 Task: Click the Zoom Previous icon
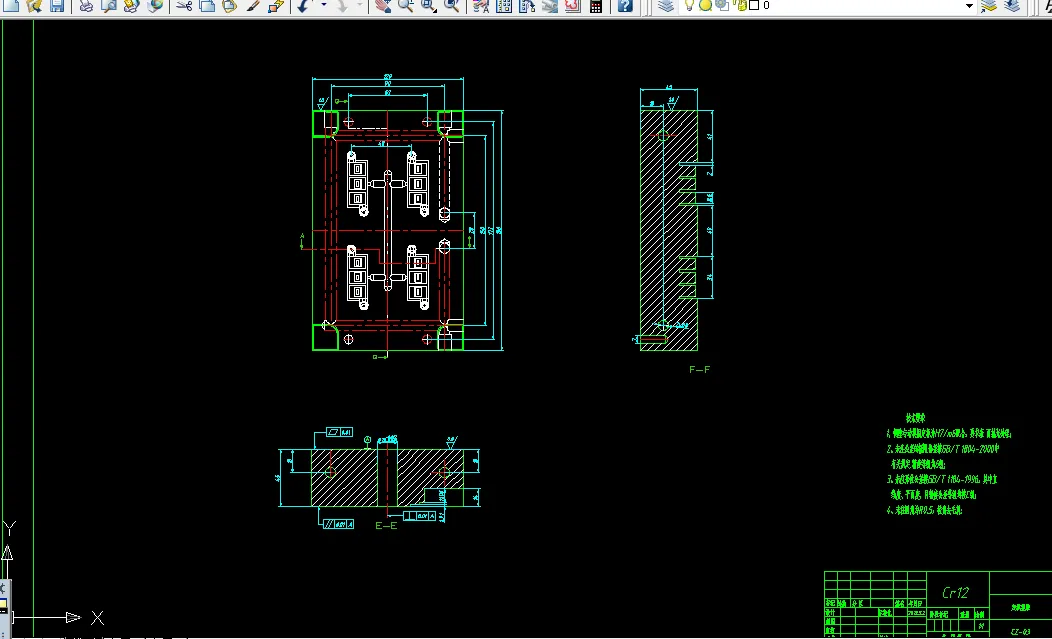pos(452,6)
